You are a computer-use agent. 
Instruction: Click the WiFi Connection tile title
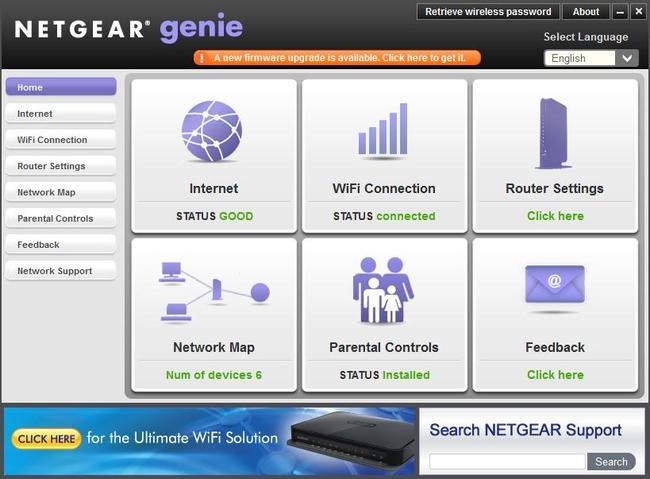point(383,188)
